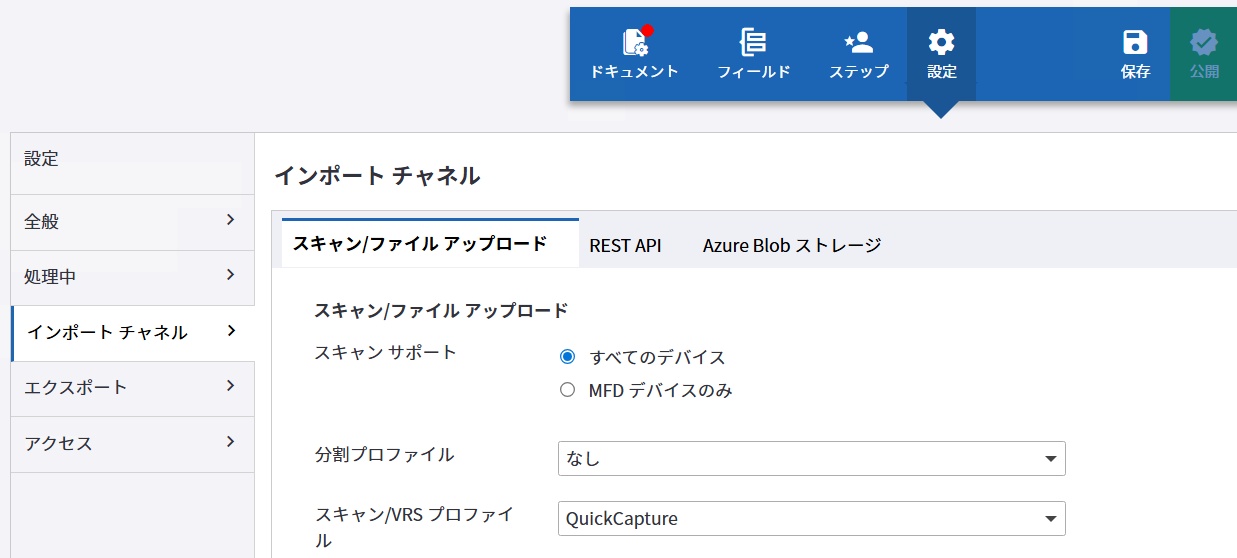Click the インポート チャネル page heading

click(x=377, y=176)
